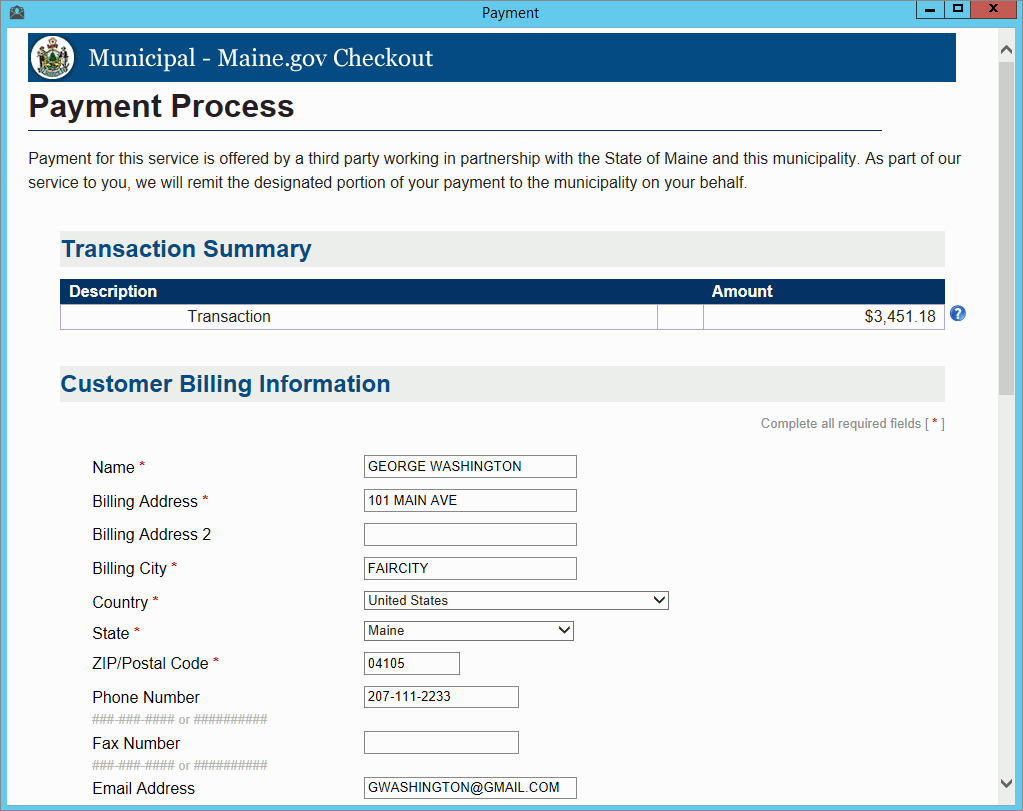The image size is (1023, 811).
Task: Click the Payment window title bar icon
Action: (x=15, y=13)
